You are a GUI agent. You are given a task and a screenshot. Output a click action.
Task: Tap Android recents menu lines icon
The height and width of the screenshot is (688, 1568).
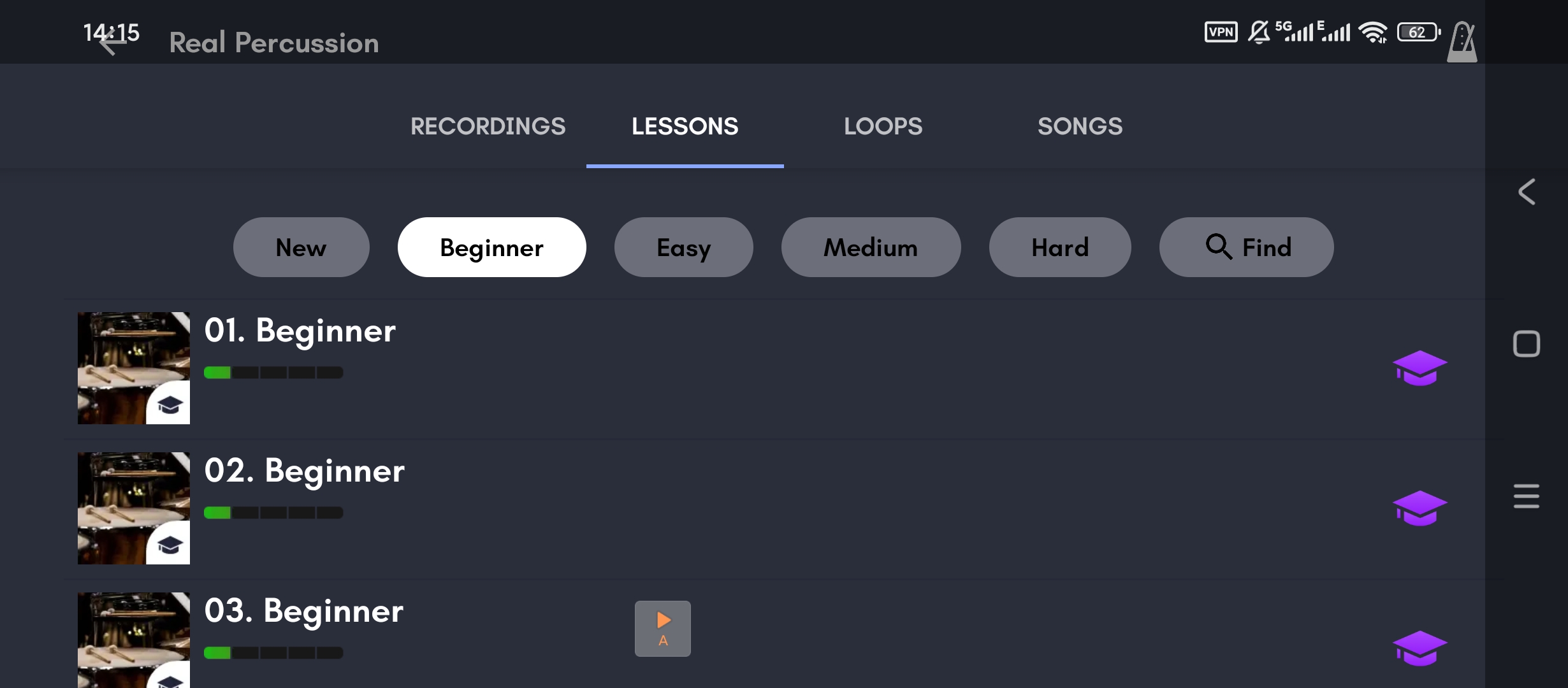point(1527,496)
